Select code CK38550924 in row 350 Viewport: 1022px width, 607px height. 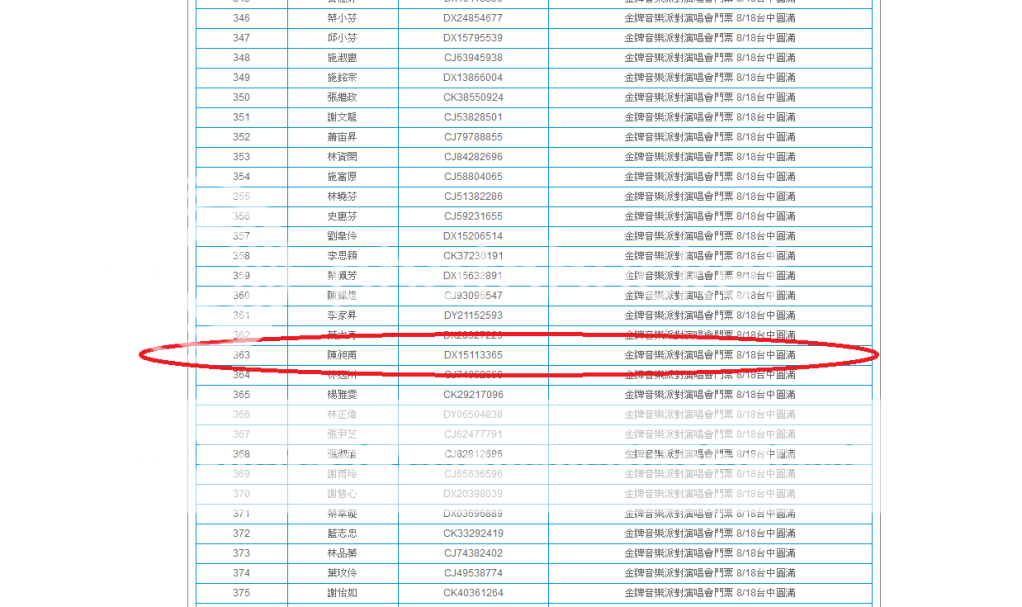(x=473, y=98)
